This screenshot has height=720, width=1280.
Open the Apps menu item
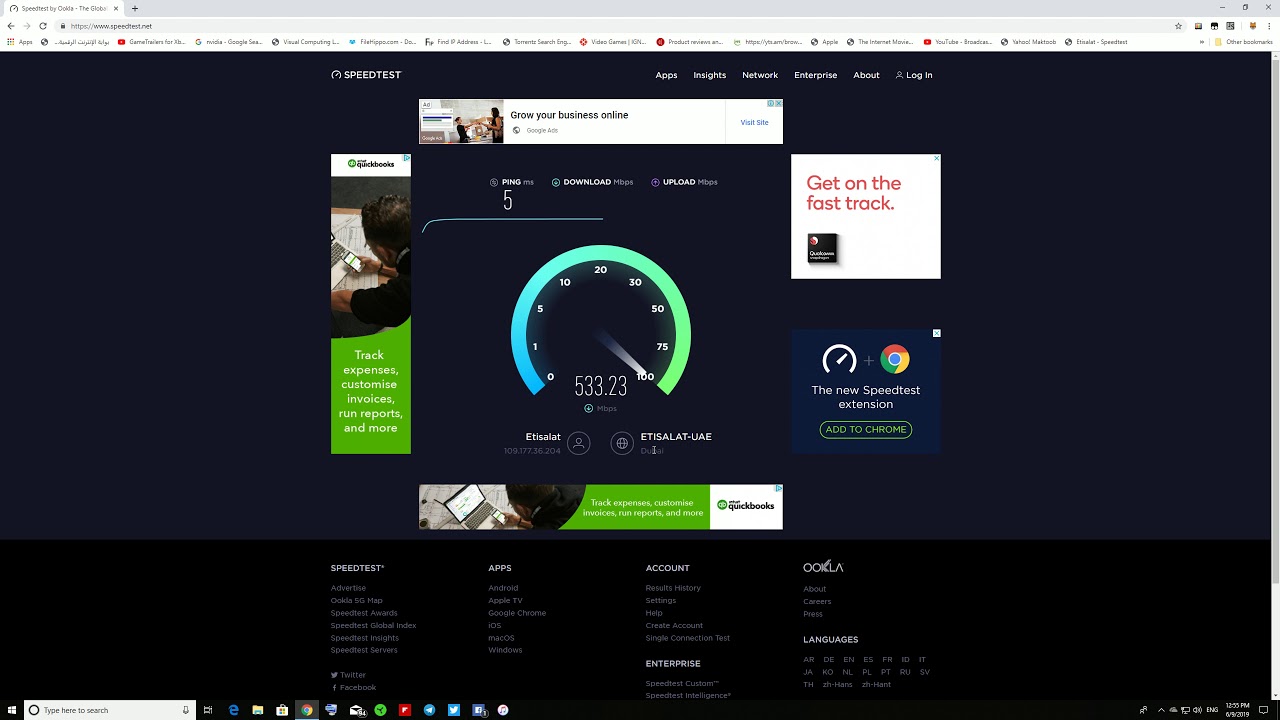666,75
